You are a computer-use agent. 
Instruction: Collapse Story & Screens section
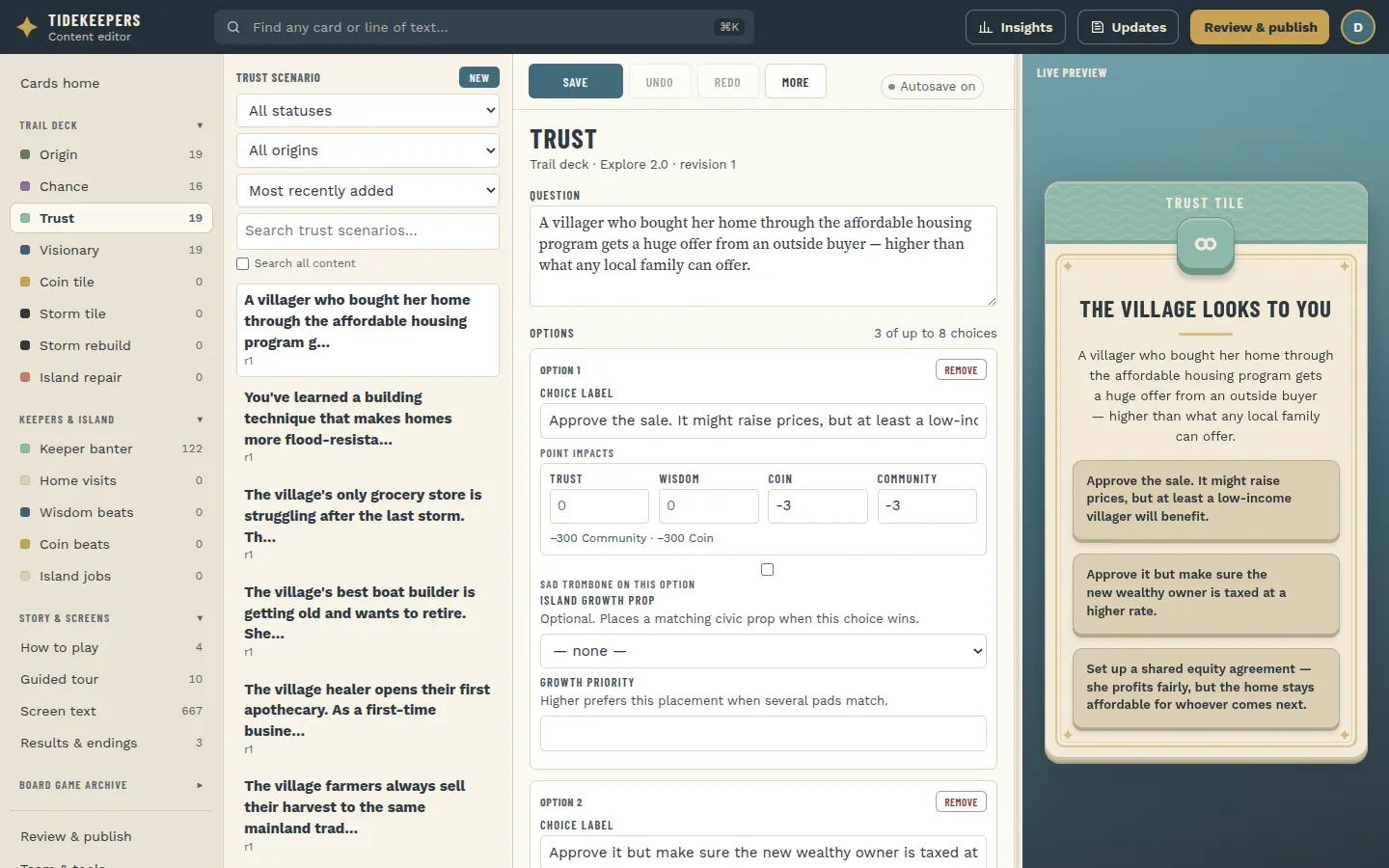[x=111, y=618]
